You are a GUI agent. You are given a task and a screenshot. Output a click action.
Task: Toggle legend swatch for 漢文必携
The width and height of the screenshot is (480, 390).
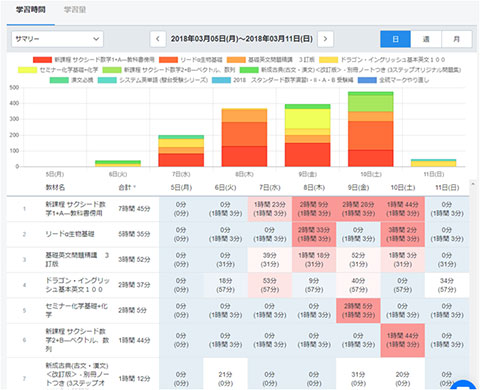point(59,80)
